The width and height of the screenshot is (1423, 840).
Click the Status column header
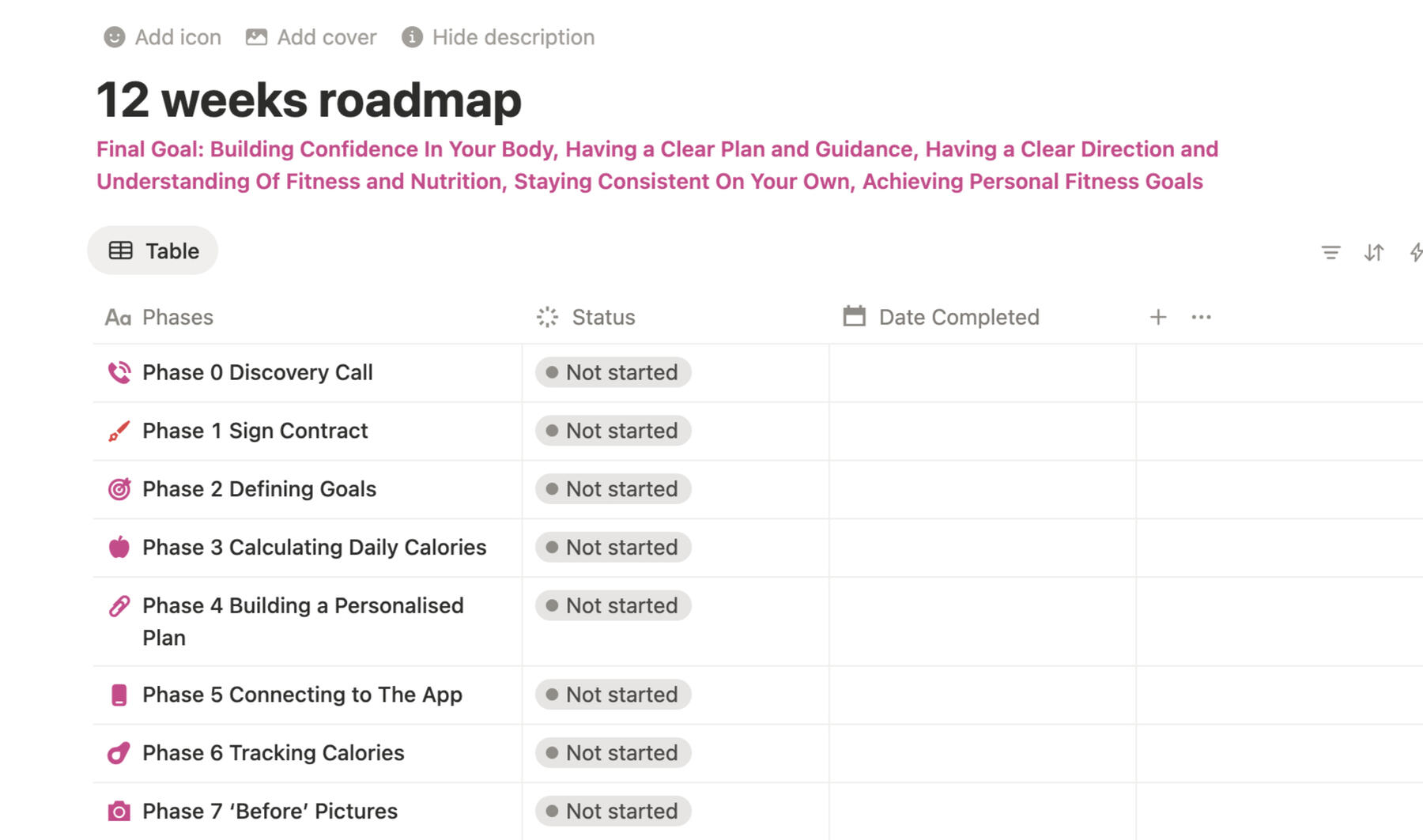(602, 317)
